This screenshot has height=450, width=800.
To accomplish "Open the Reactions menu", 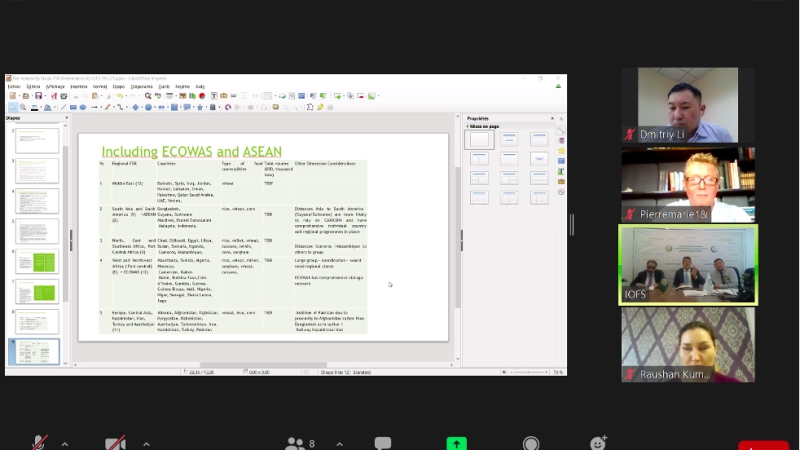I will click(x=599, y=443).
